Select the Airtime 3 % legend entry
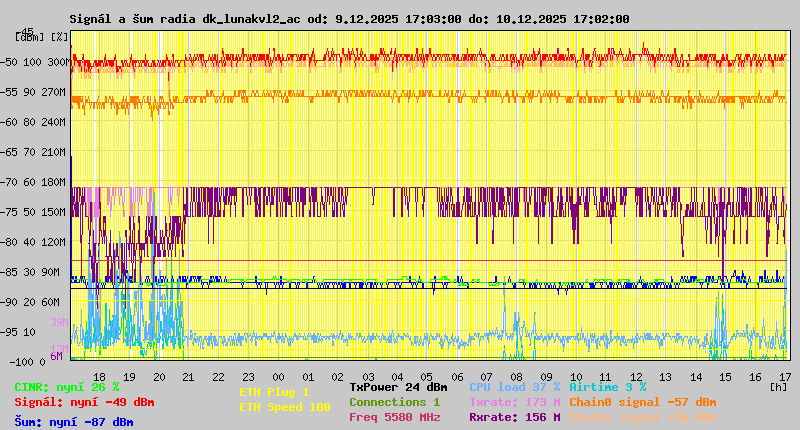The image size is (800, 430). point(607,386)
